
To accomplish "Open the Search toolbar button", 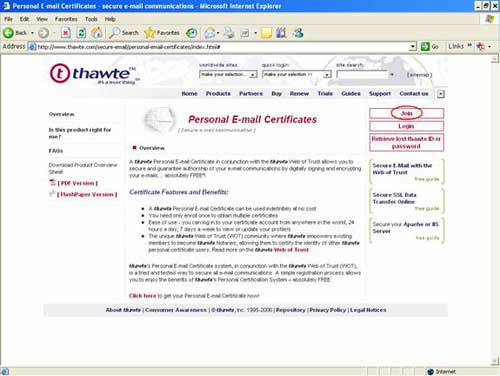I will pyautogui.click(x=124, y=33).
